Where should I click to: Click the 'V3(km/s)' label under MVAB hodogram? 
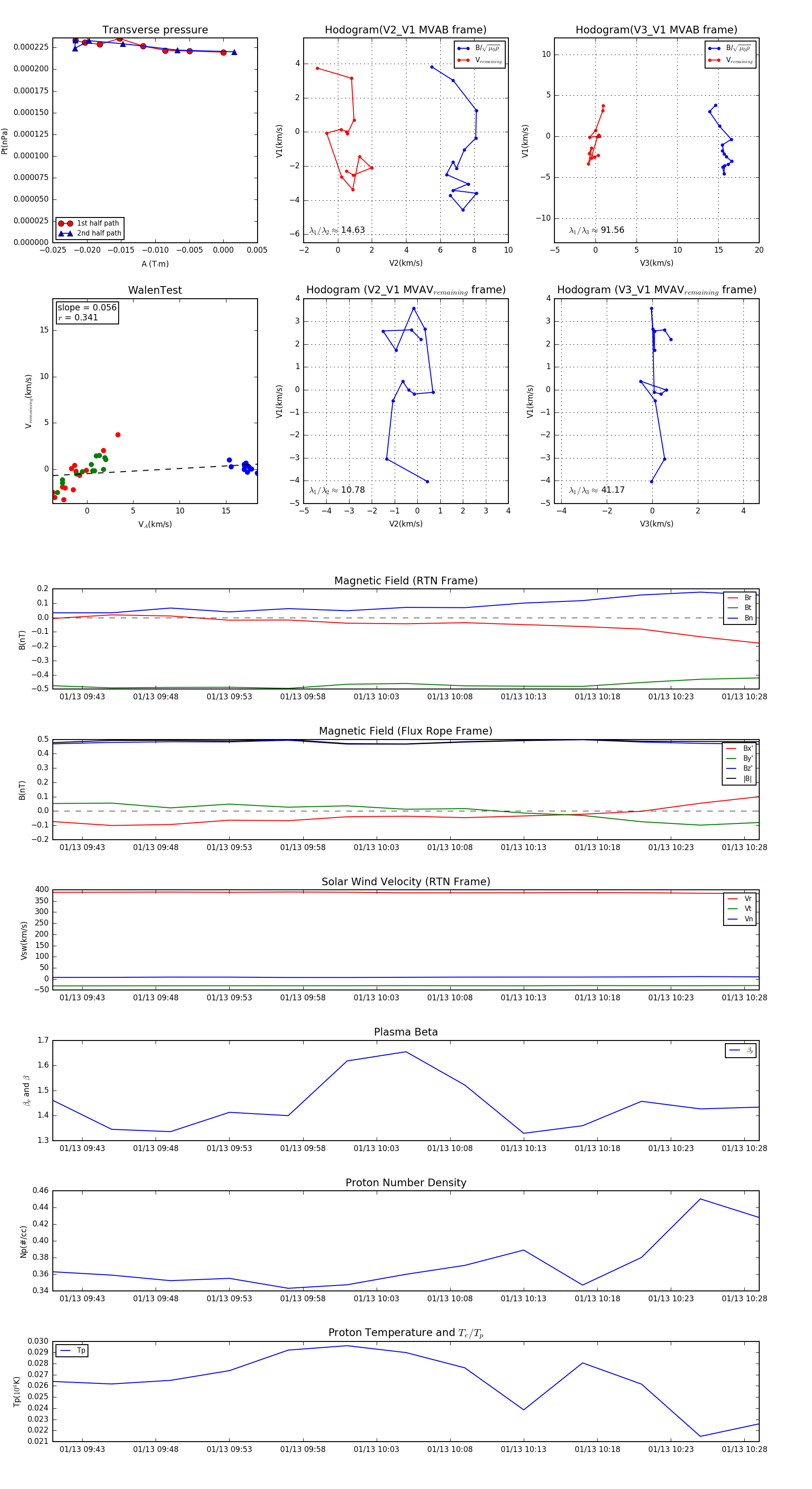(656, 263)
